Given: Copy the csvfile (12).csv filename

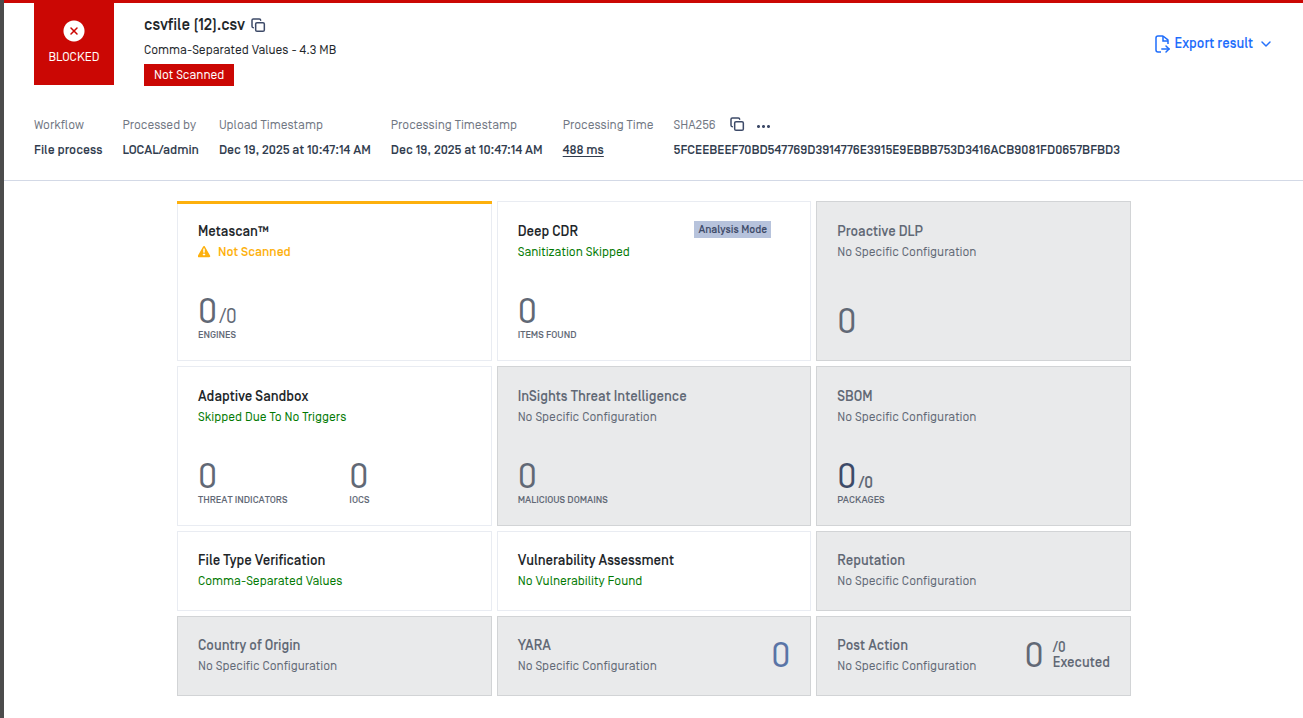Looking at the screenshot, I should 258,25.
